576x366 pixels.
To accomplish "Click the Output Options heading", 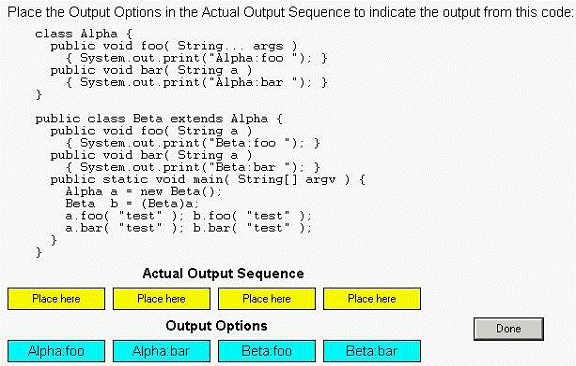I will (216, 326).
